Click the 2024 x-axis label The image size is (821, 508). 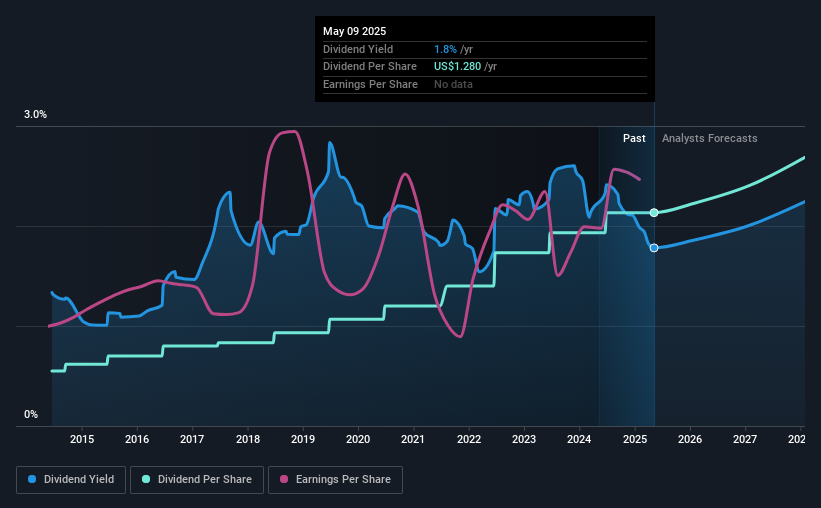click(579, 439)
